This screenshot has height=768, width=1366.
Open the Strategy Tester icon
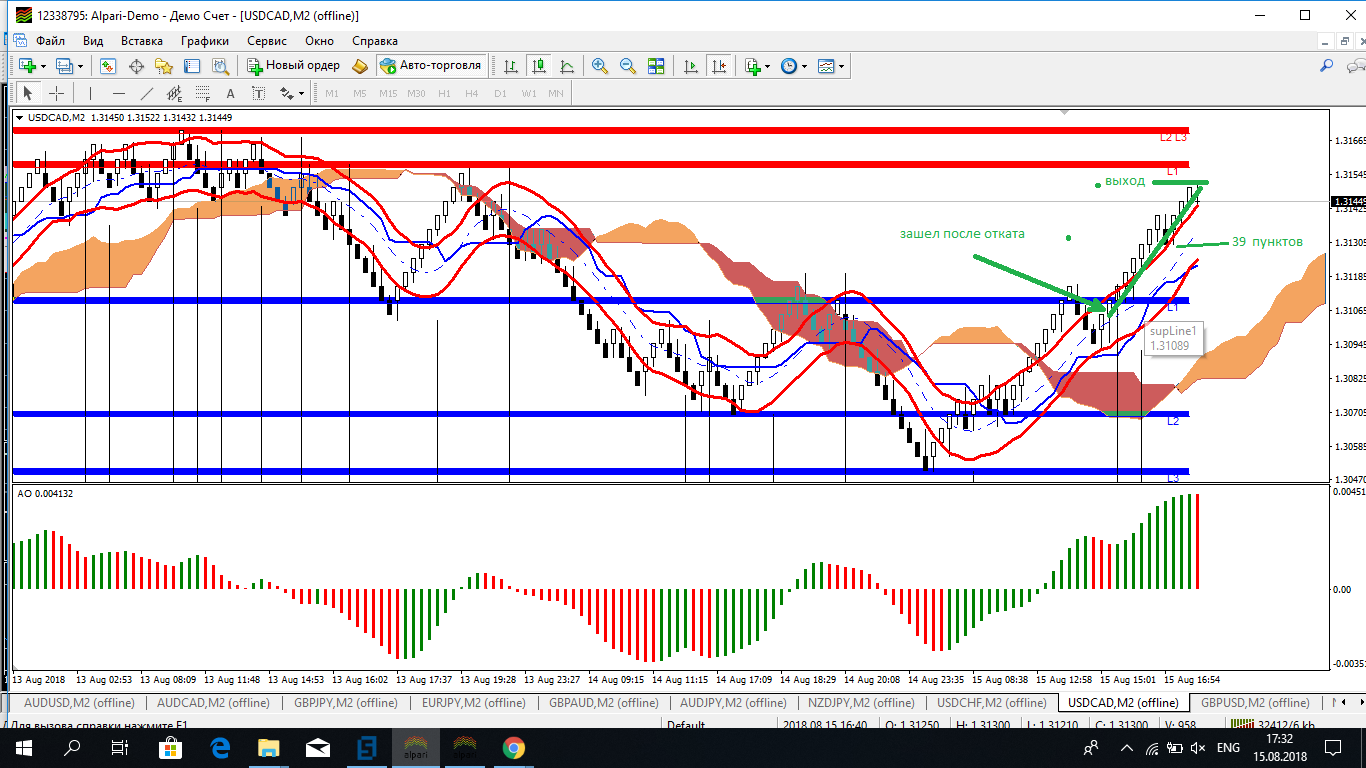(x=220, y=66)
